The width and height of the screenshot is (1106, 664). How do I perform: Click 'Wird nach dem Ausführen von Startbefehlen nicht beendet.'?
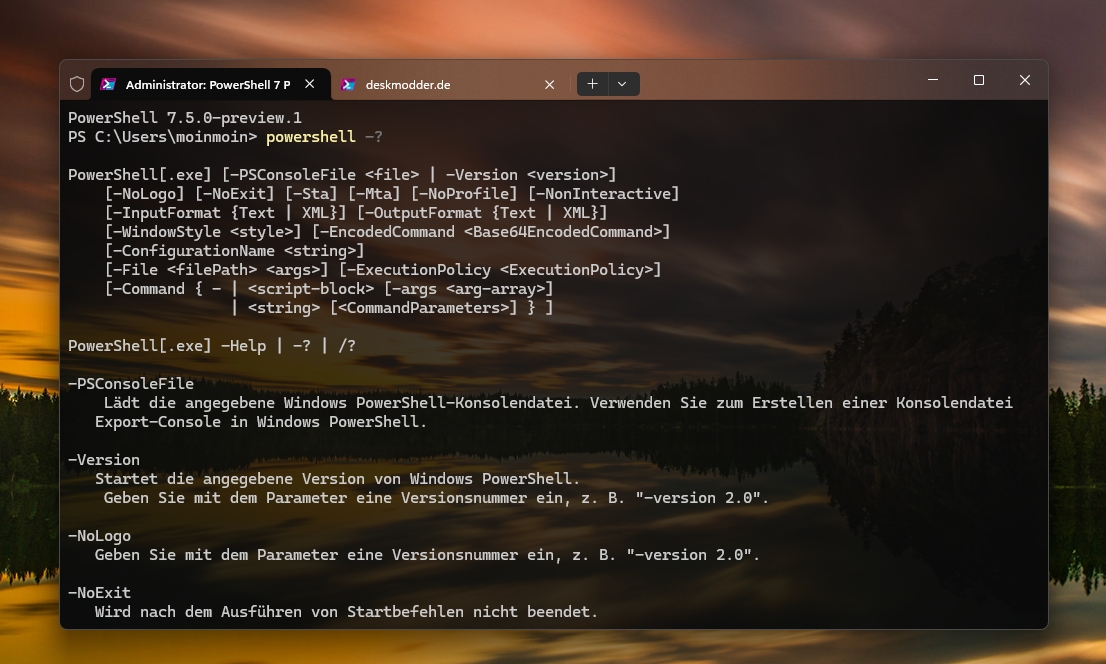click(346, 612)
